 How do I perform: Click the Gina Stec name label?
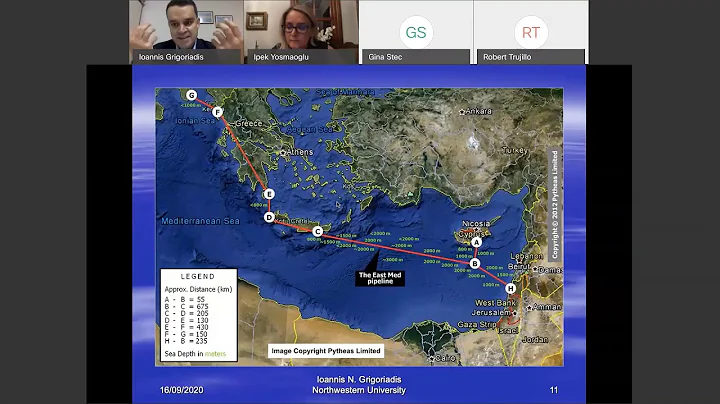(385, 57)
